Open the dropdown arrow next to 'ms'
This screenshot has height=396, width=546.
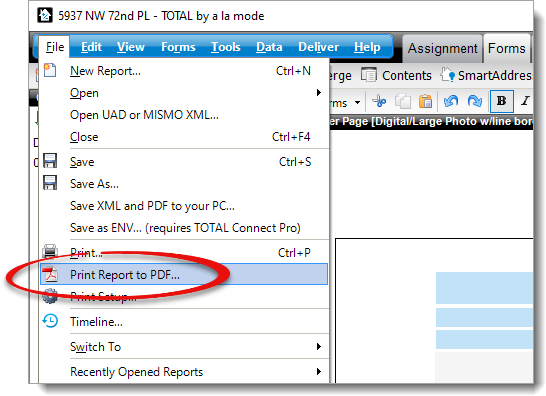[x=357, y=102]
